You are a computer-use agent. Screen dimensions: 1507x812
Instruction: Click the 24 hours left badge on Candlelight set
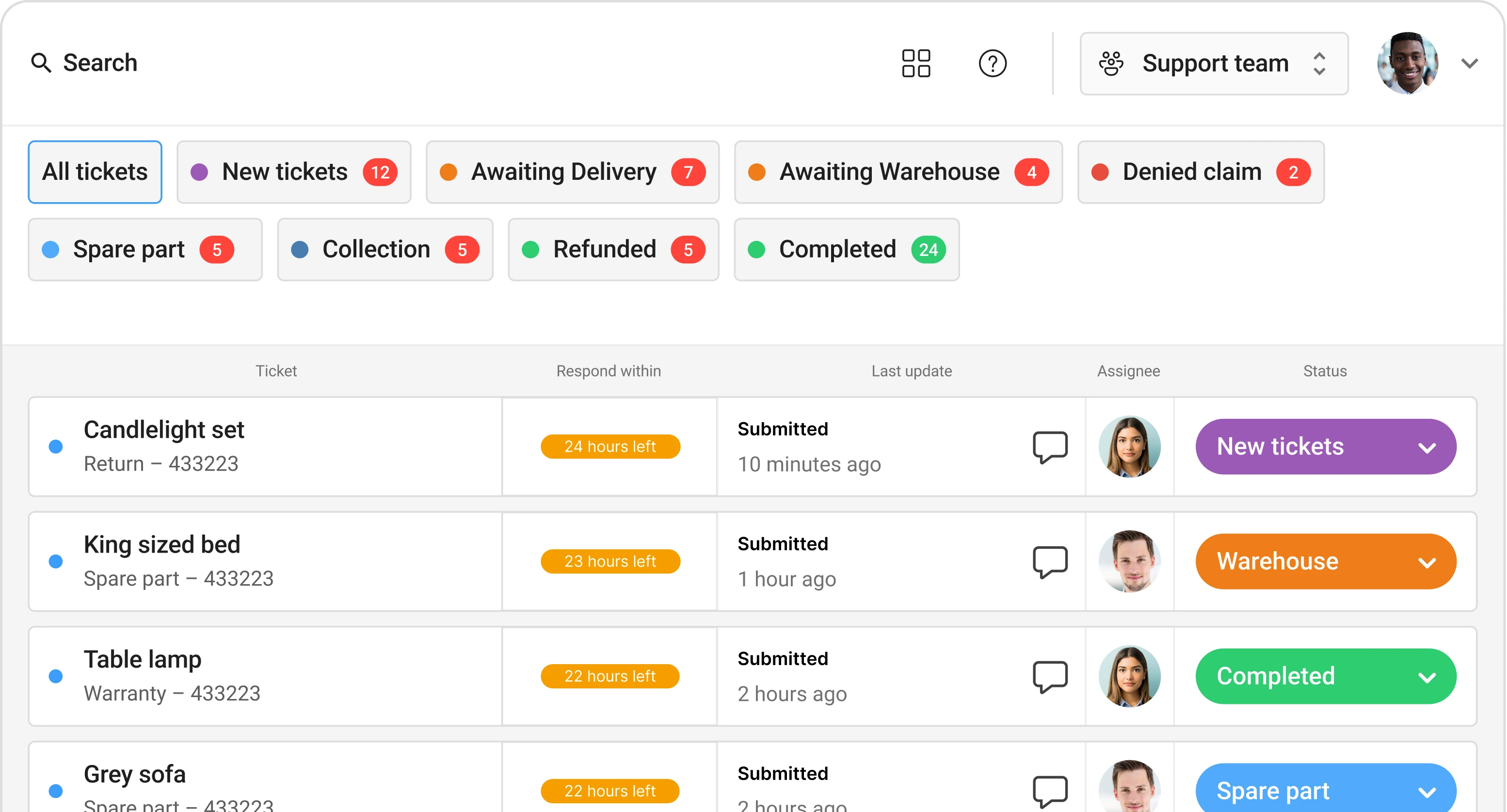pyautogui.click(x=609, y=446)
